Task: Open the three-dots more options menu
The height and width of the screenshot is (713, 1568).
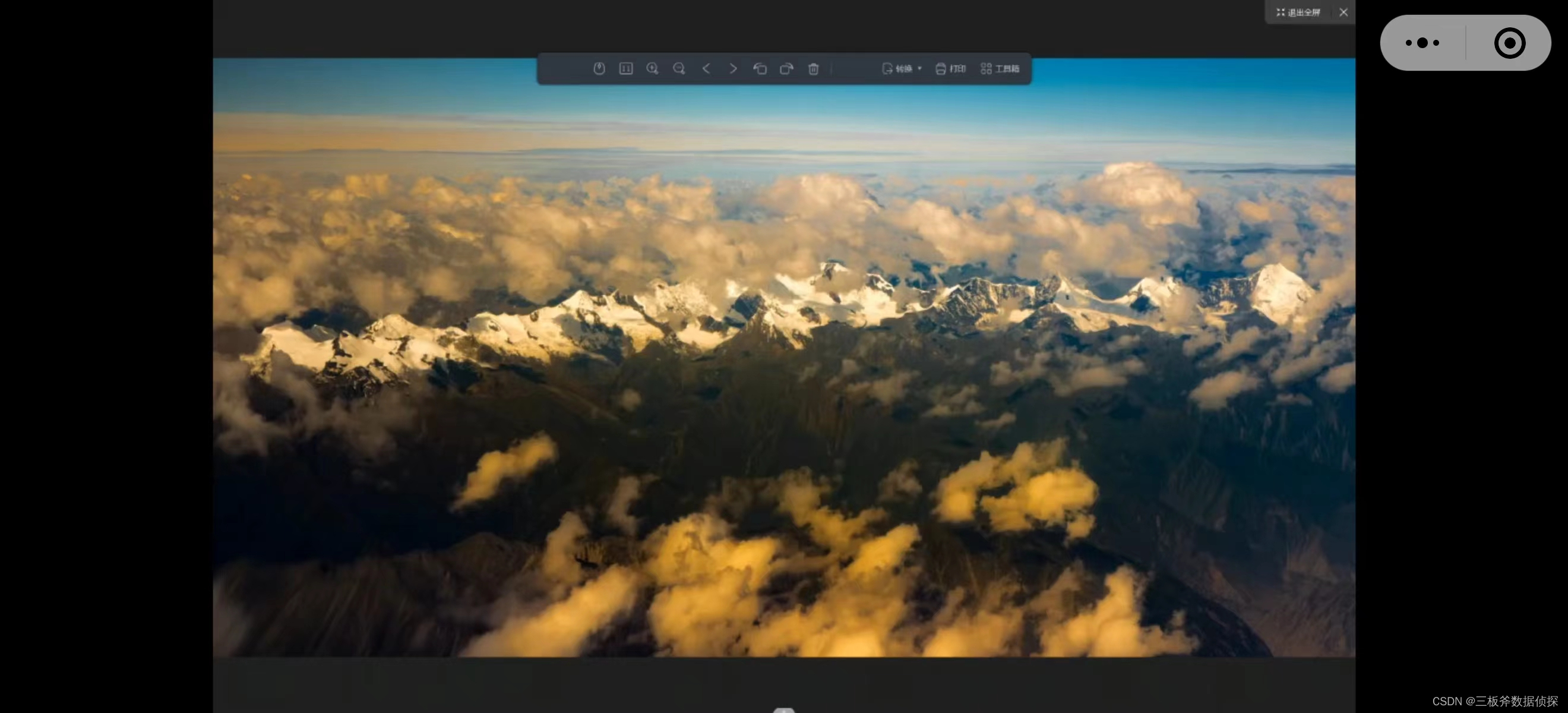Action: click(1422, 43)
